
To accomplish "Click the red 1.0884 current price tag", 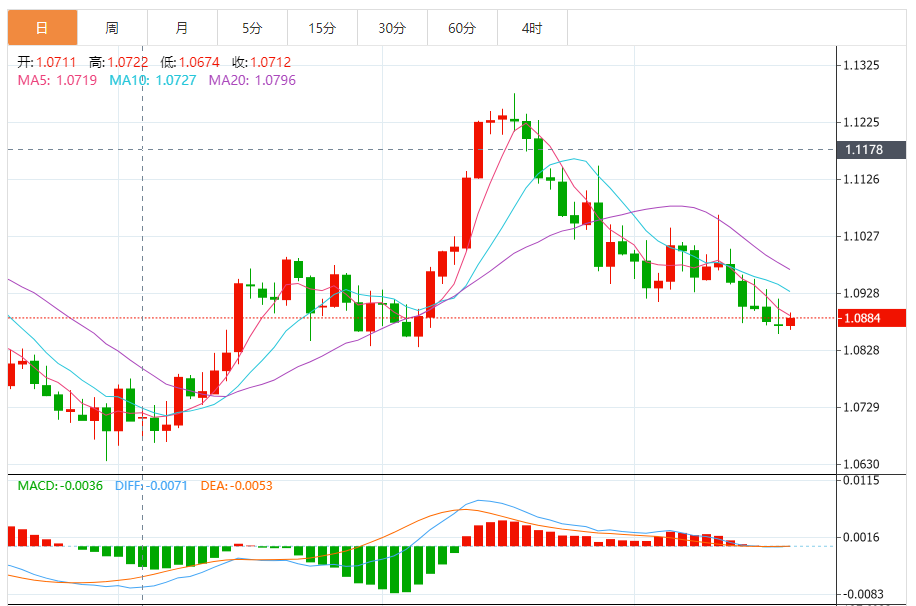I will click(x=871, y=318).
